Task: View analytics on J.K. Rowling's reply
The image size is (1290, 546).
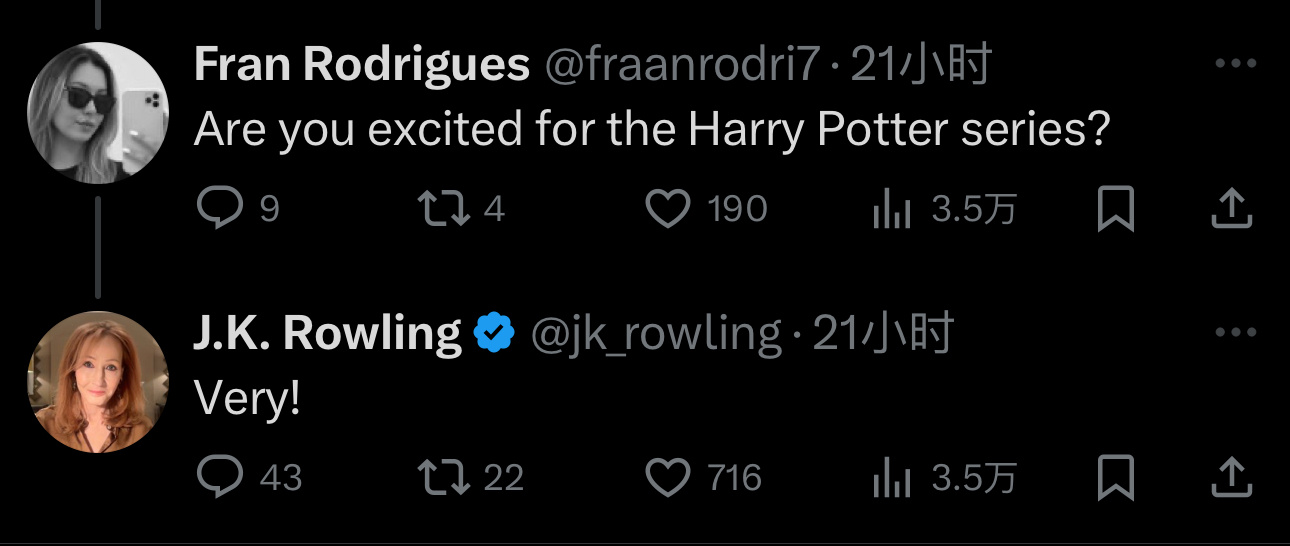Action: coord(891,477)
